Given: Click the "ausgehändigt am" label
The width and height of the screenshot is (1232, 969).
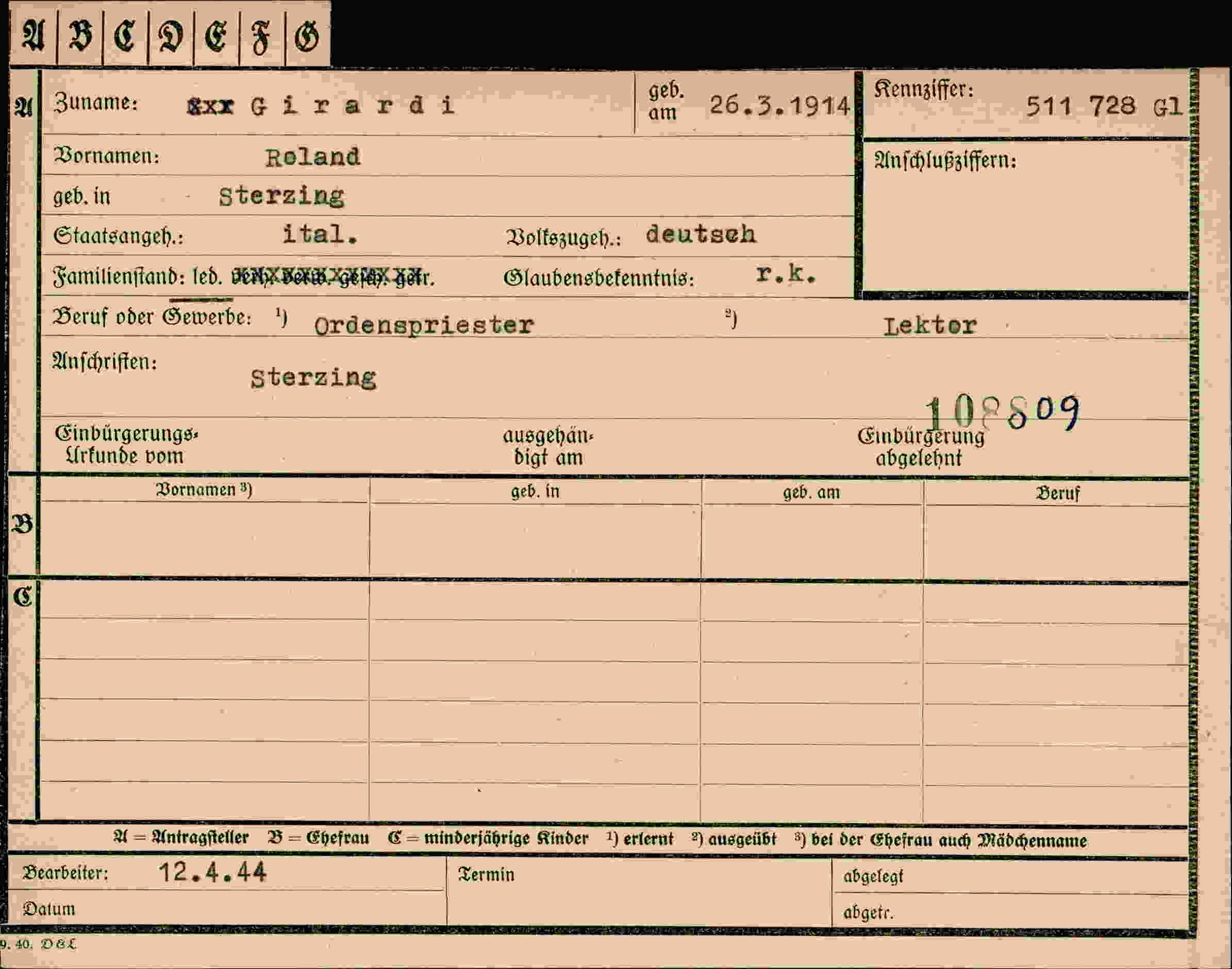Looking at the screenshot, I should pos(548,446).
